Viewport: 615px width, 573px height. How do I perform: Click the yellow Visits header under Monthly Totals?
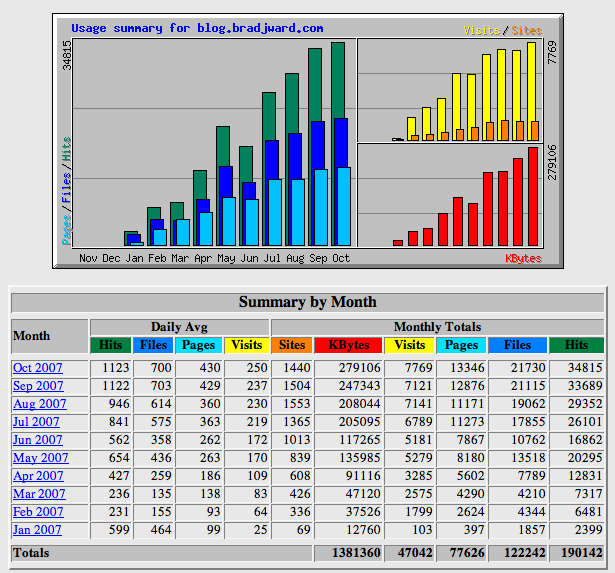point(410,345)
